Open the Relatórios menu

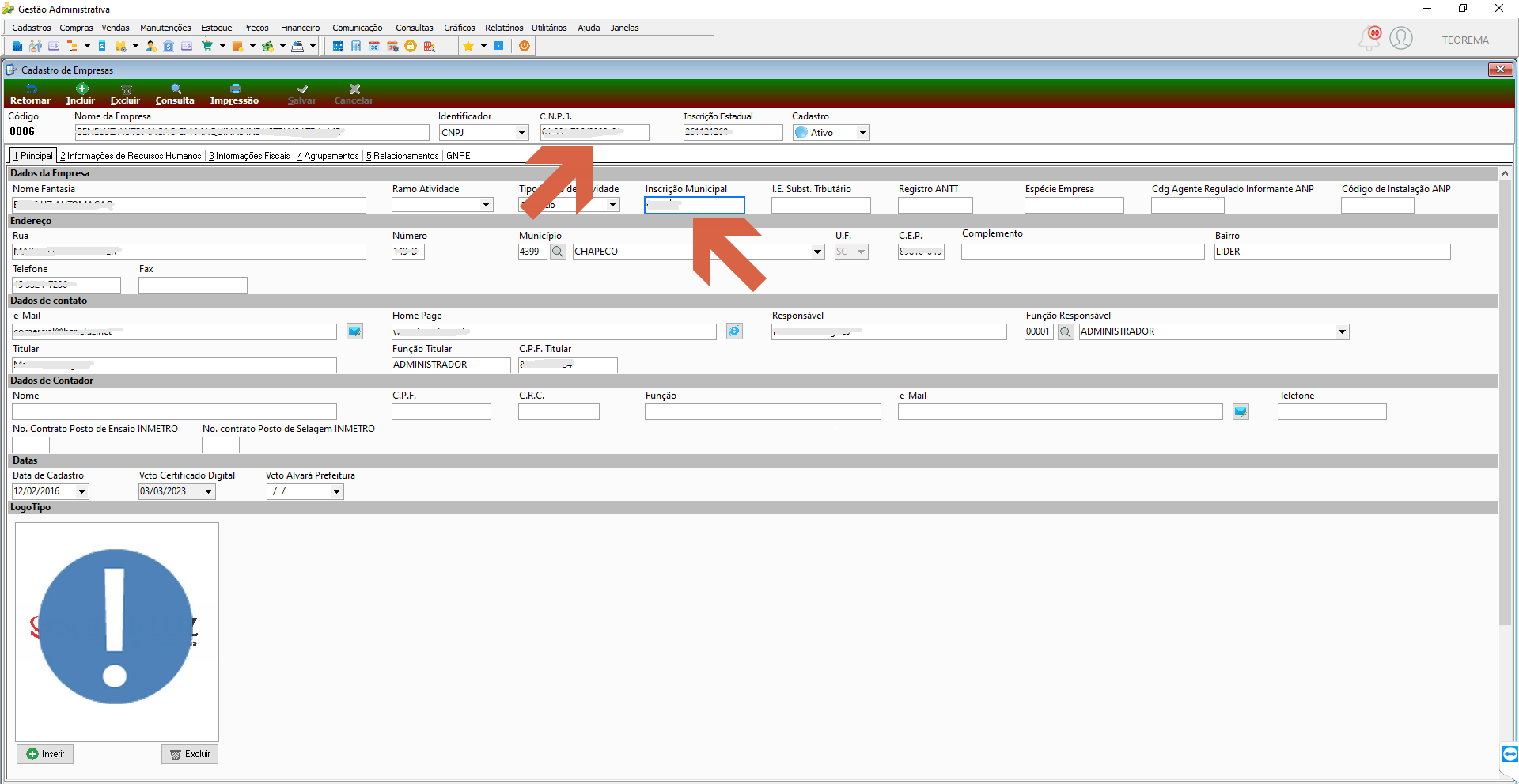[x=504, y=28]
